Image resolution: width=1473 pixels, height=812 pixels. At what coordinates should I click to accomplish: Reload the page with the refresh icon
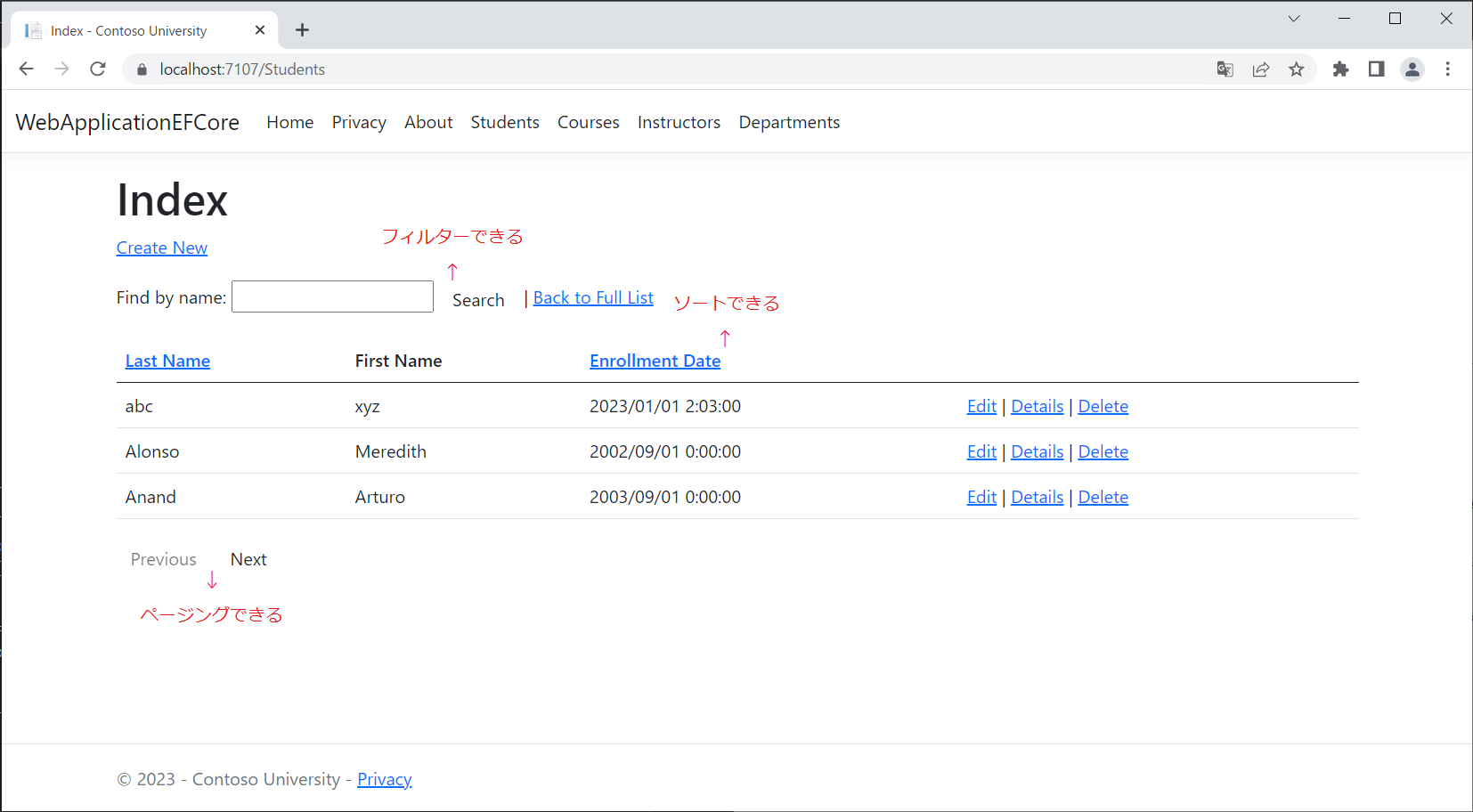98,69
